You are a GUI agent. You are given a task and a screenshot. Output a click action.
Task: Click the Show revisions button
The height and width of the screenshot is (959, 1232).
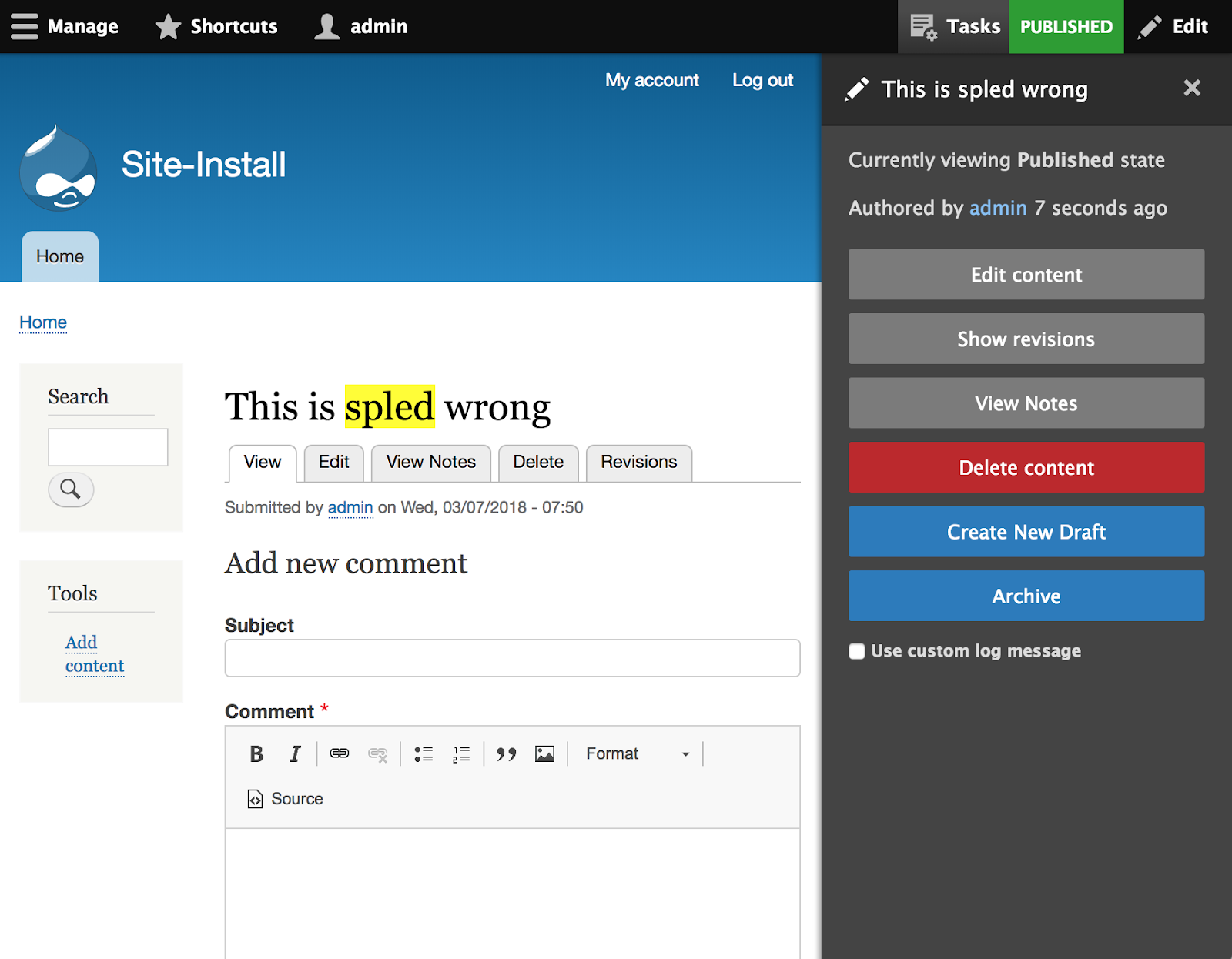click(x=1026, y=339)
